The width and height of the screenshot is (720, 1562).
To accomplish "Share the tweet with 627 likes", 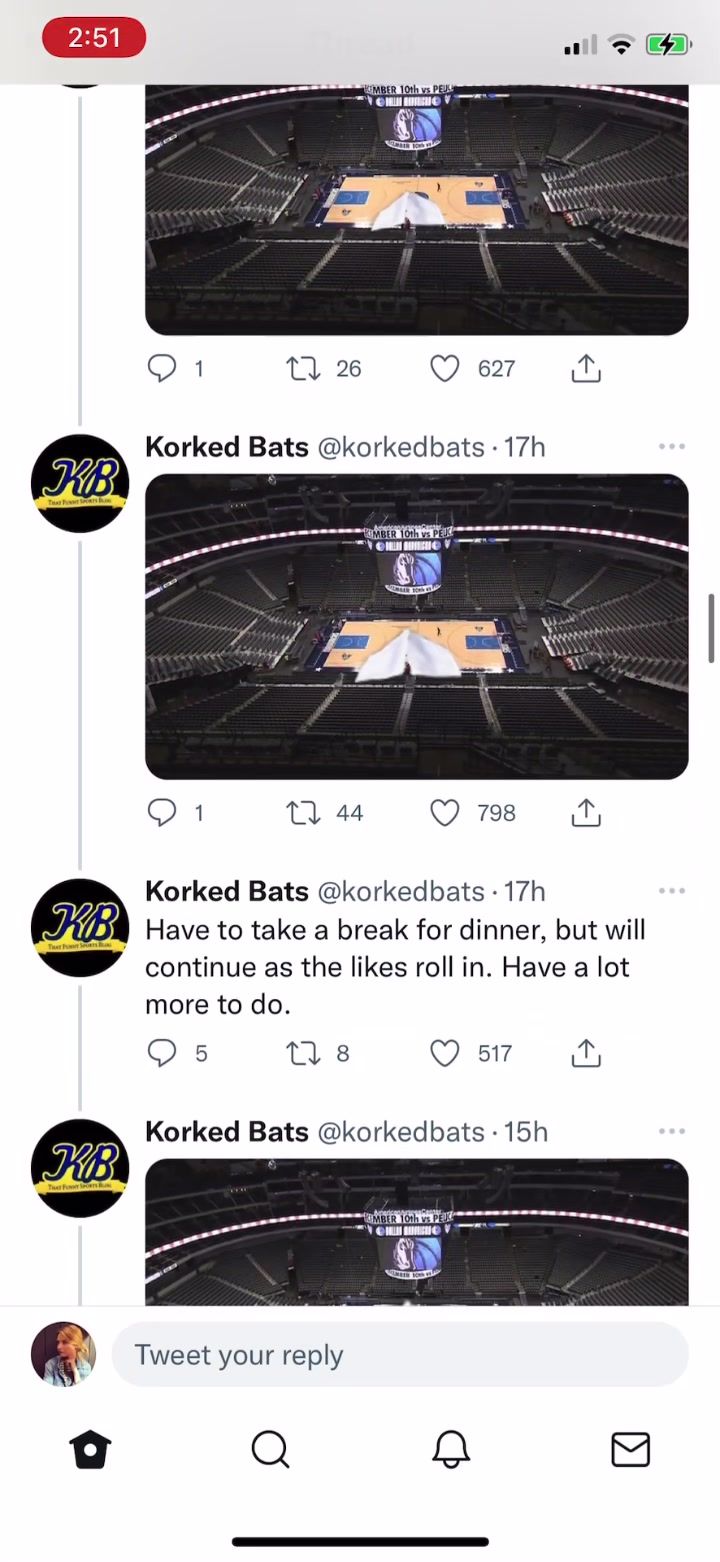I will pyautogui.click(x=586, y=369).
